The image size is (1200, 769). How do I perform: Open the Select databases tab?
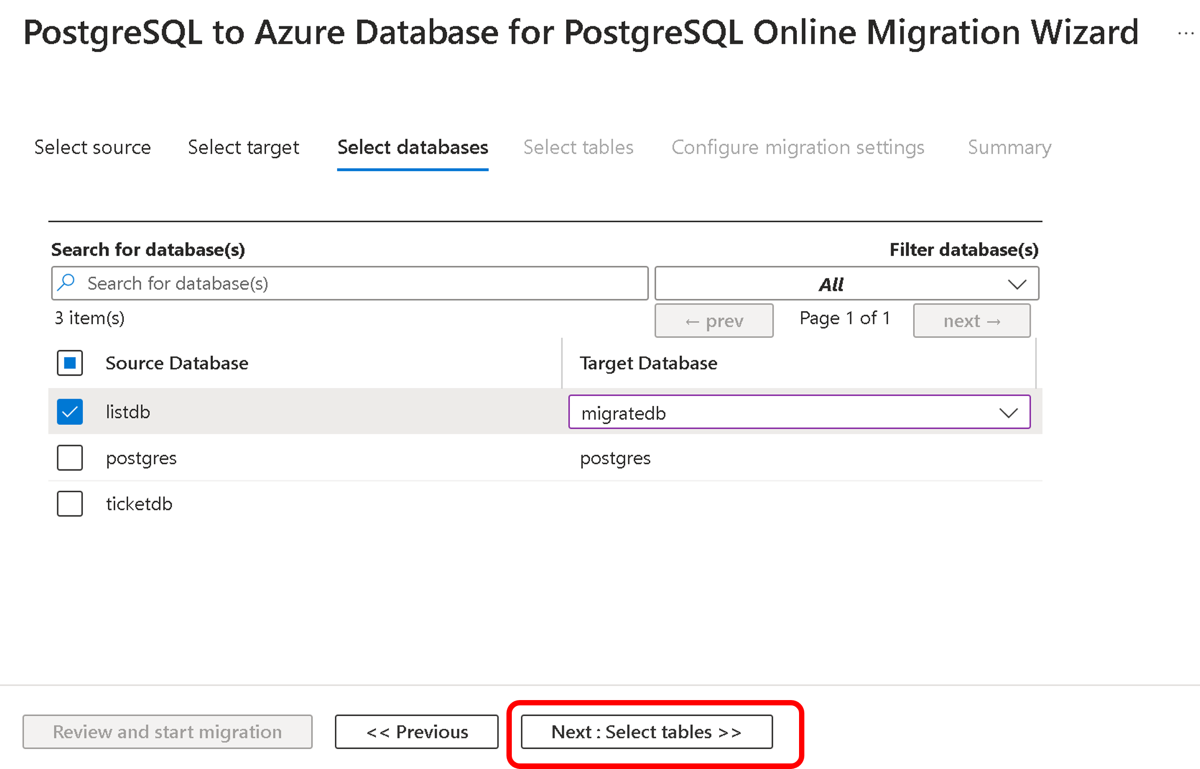coord(412,147)
